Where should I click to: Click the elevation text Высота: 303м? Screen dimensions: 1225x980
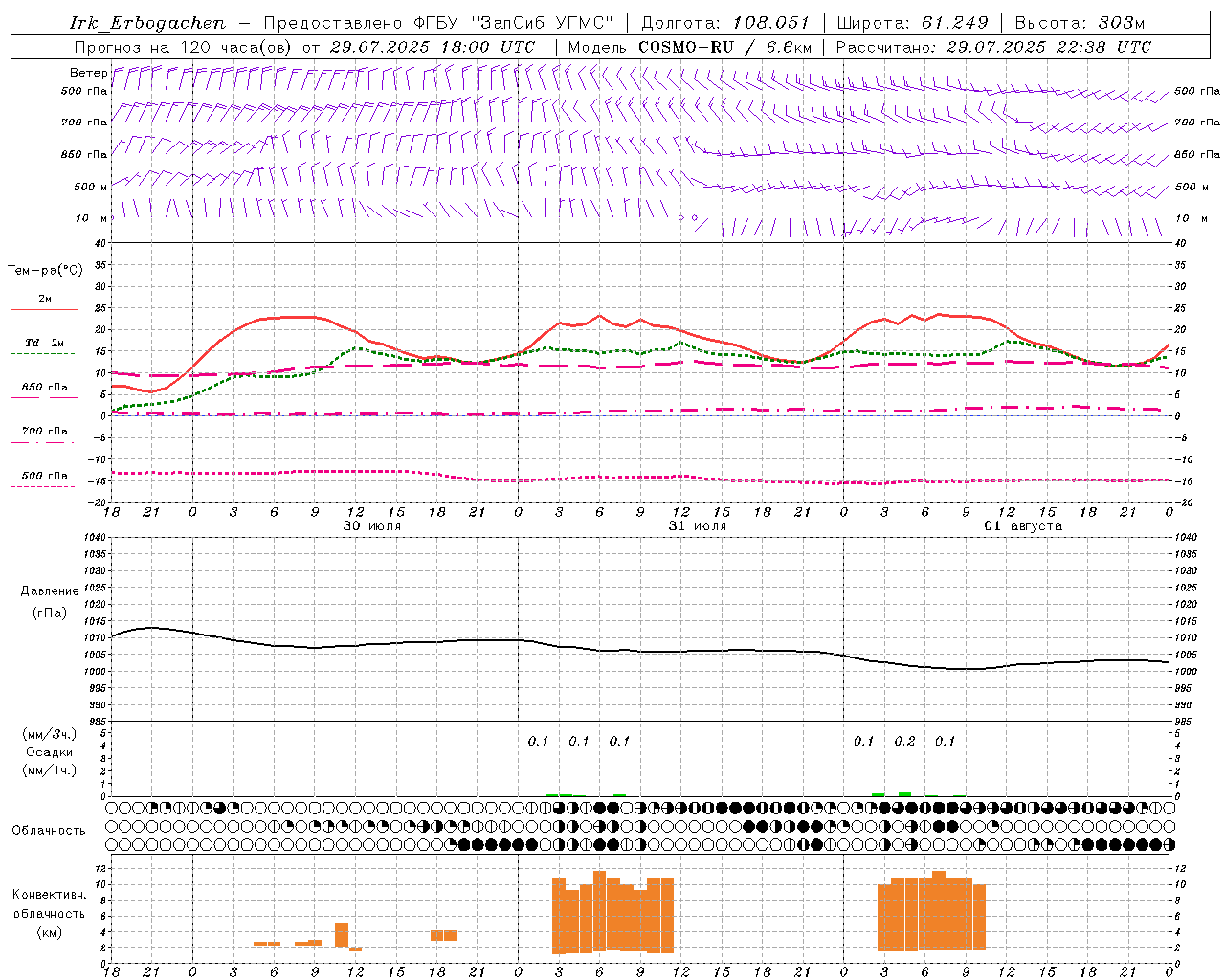pyautogui.click(x=1080, y=23)
